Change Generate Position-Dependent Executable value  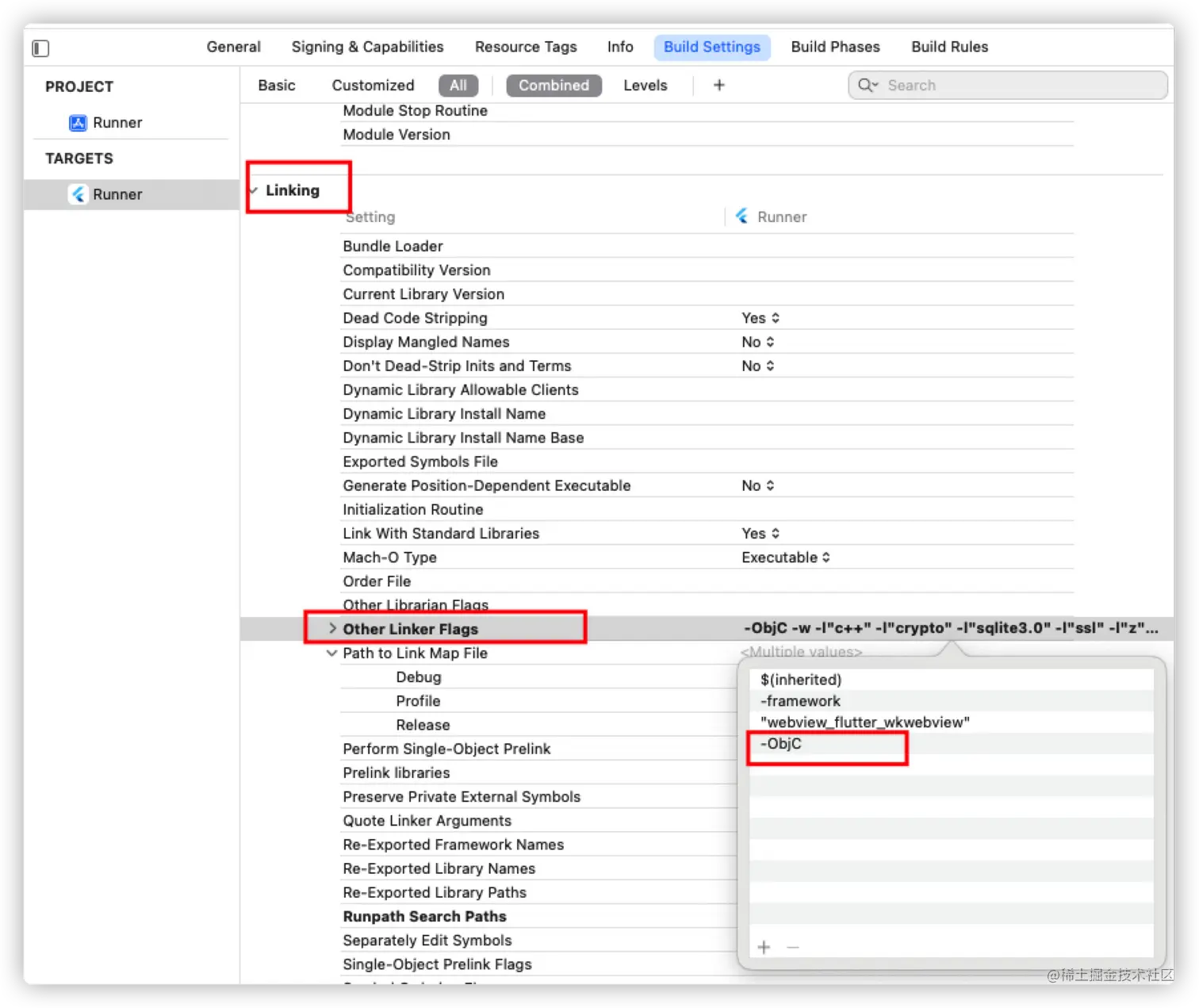click(x=757, y=485)
